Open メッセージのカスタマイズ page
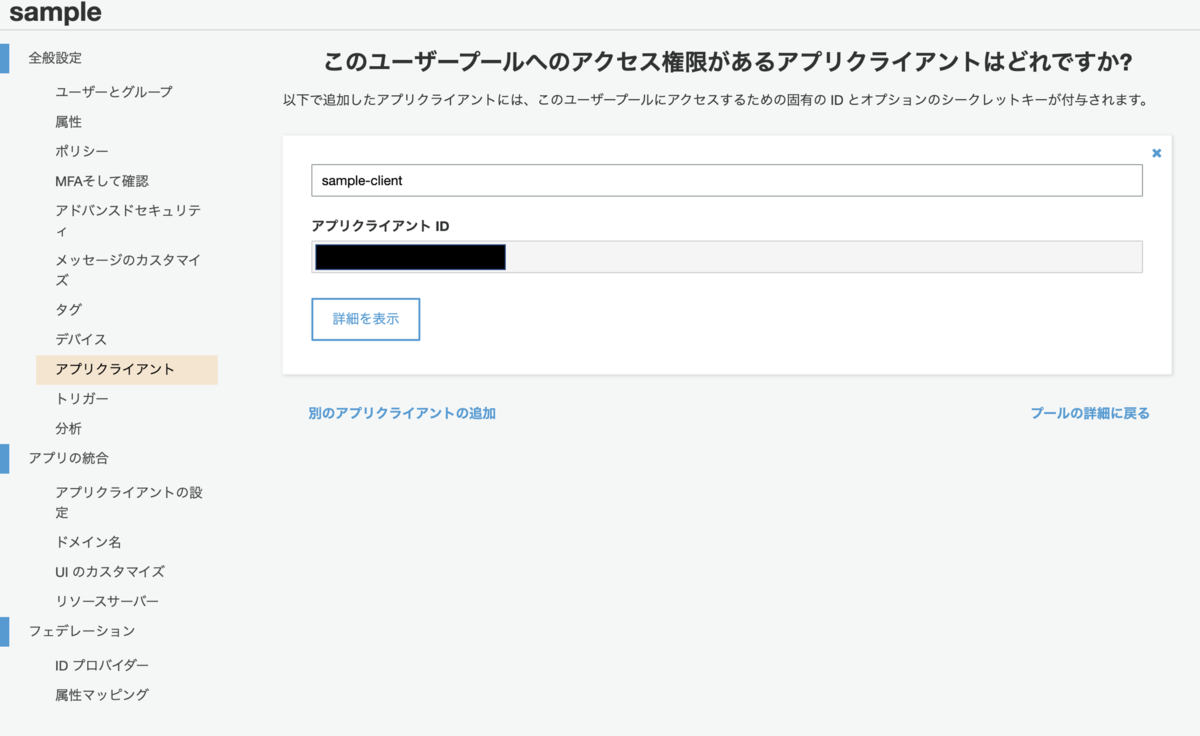Screen dimensions: 1200x736 128,270
